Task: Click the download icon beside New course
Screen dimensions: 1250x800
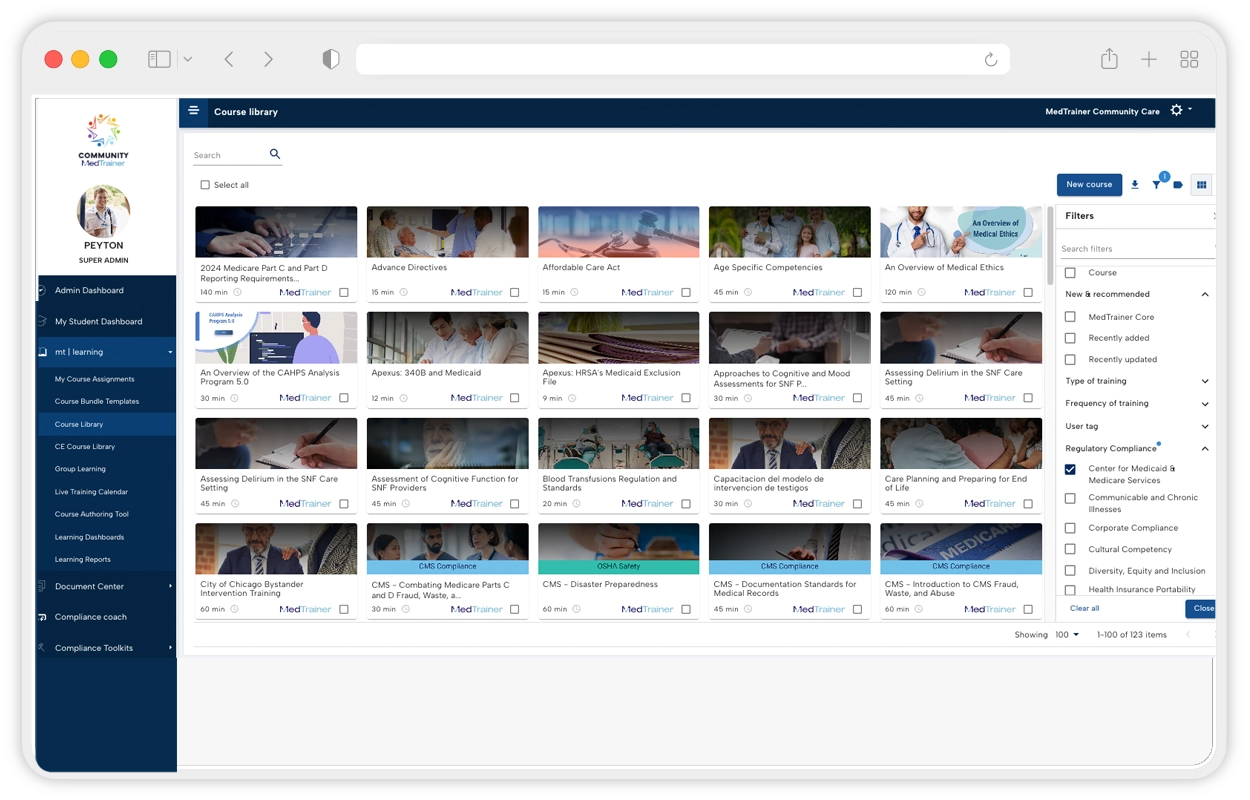Action: coord(1134,185)
